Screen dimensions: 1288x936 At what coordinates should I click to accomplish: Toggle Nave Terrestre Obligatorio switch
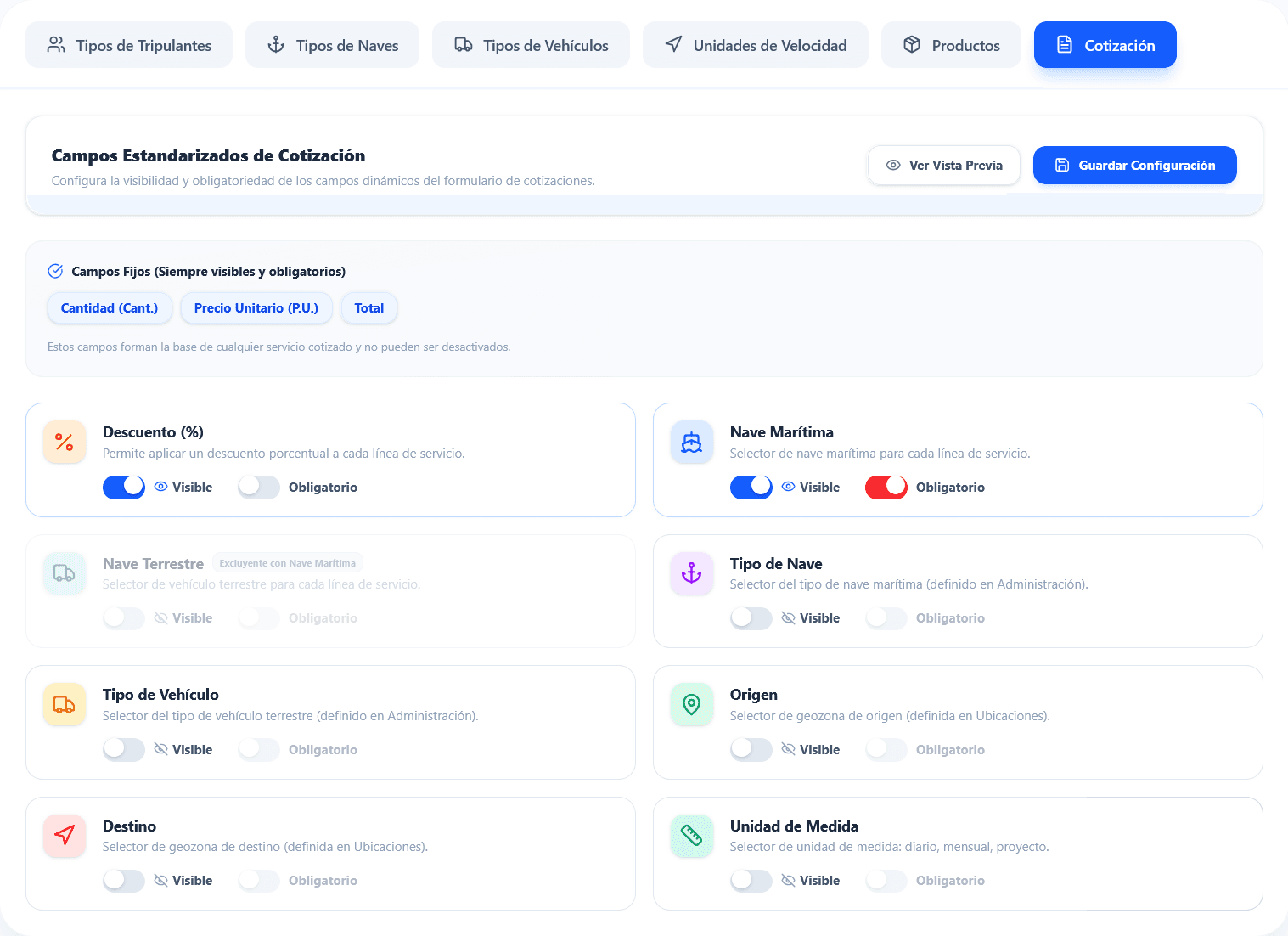259,618
